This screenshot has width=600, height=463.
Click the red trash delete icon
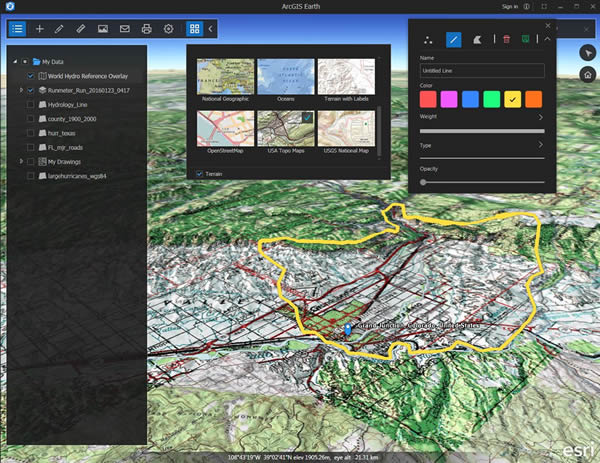point(507,39)
